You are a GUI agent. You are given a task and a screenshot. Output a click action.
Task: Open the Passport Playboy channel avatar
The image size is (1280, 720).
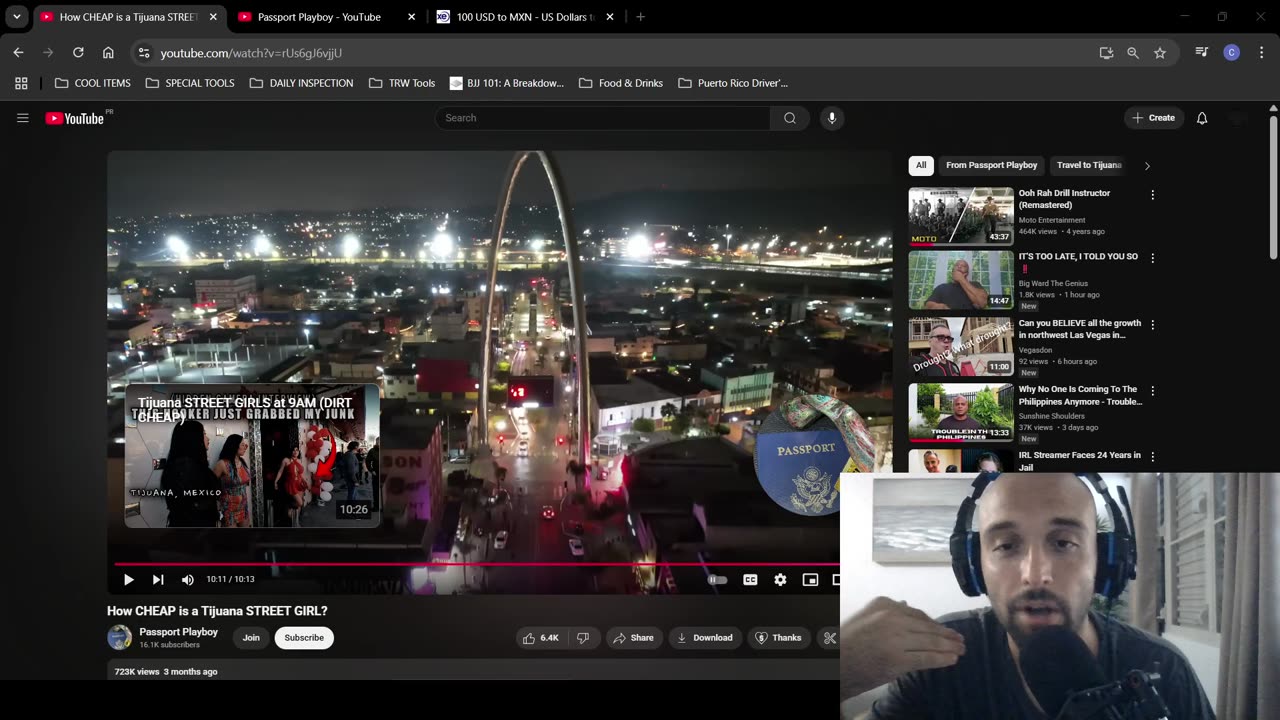click(x=120, y=637)
